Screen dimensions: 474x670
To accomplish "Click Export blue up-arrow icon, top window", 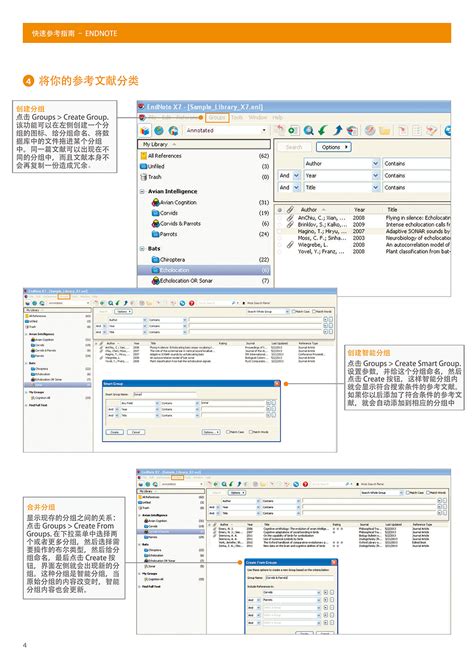I will [338, 130].
